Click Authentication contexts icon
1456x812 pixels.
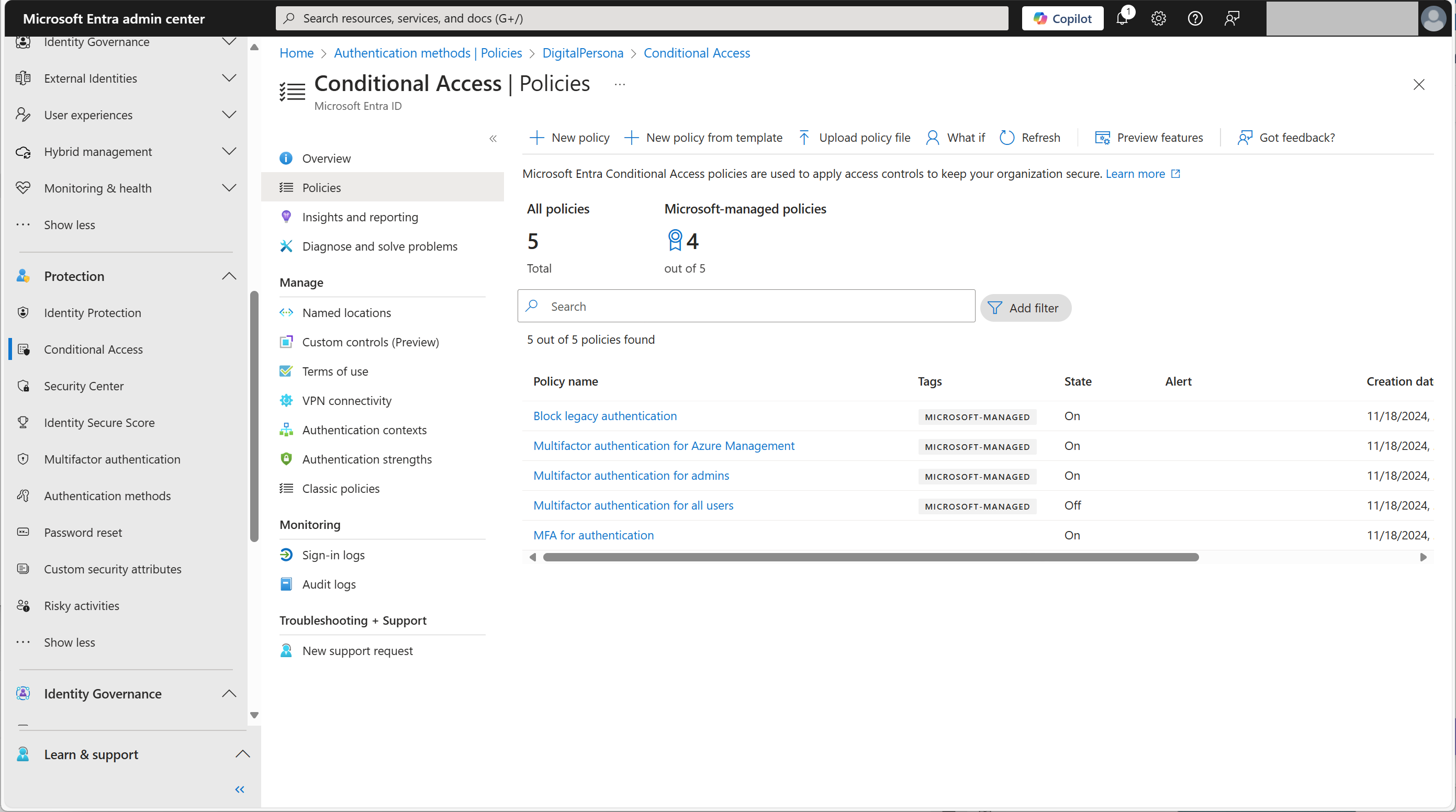[286, 430]
